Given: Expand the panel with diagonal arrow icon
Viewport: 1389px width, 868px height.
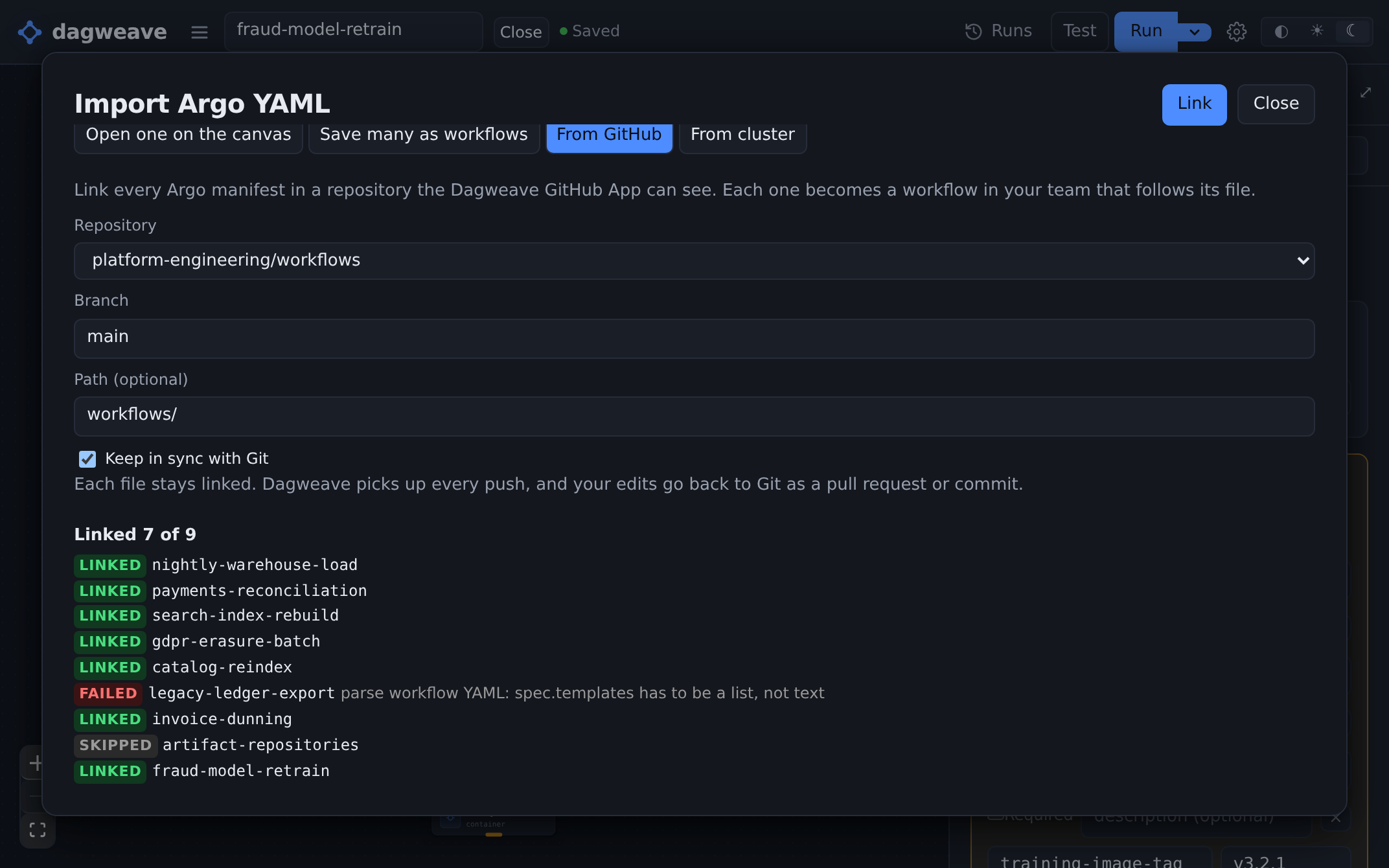Looking at the screenshot, I should [1366, 93].
